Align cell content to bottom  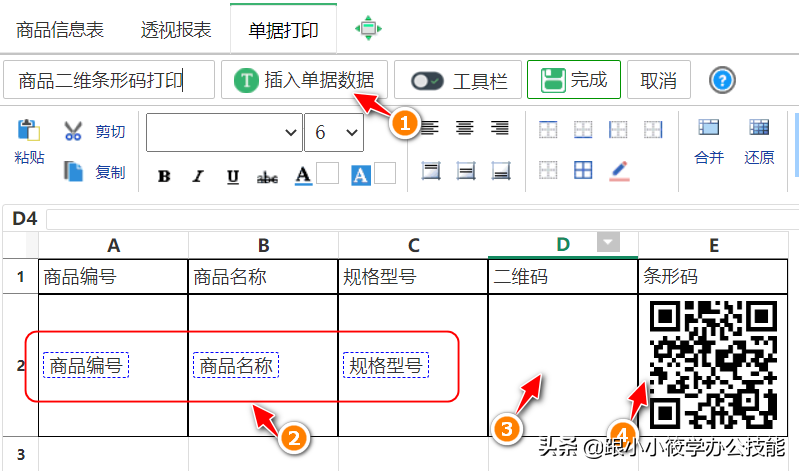click(x=501, y=170)
